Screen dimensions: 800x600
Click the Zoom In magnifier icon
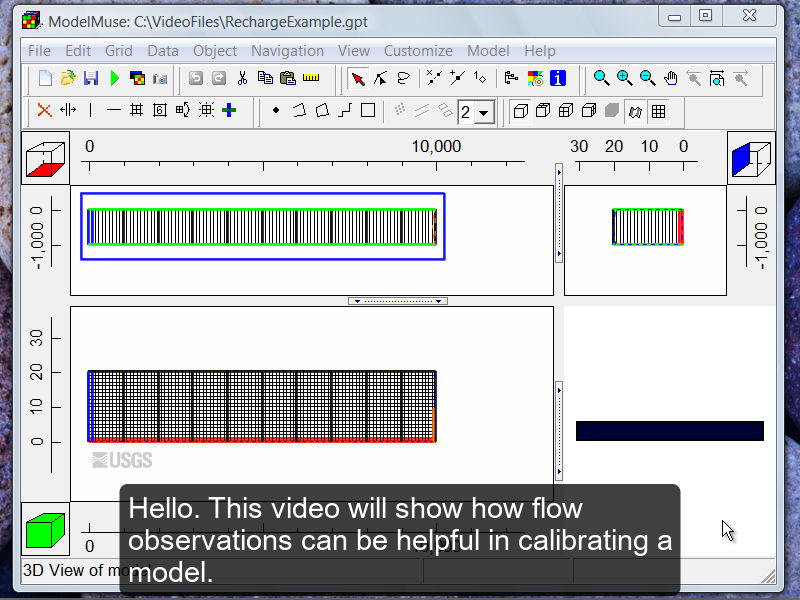[x=625, y=78]
